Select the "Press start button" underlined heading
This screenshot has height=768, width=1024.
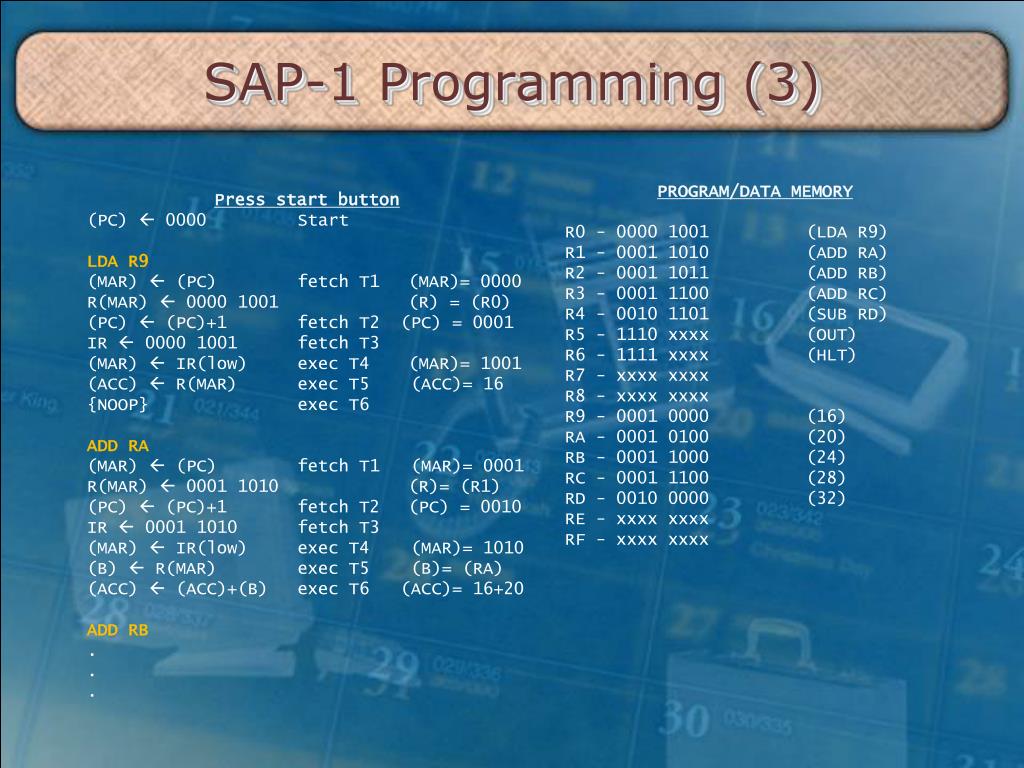coord(307,199)
